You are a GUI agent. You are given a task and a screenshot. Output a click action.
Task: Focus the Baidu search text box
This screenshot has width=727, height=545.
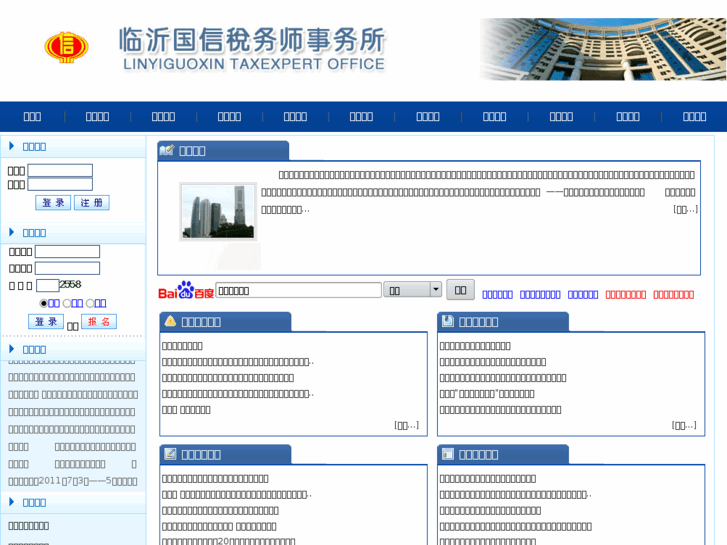[x=299, y=290]
